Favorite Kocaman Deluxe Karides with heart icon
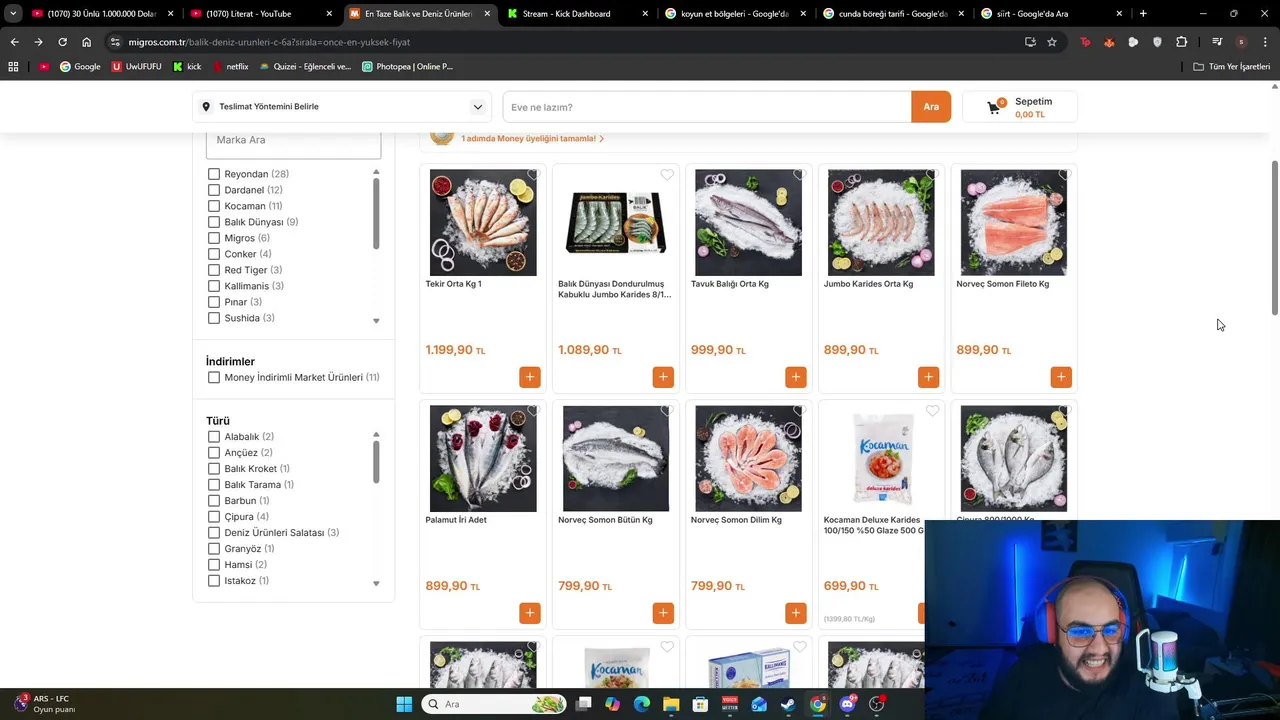This screenshot has width=1280, height=720. (932, 411)
